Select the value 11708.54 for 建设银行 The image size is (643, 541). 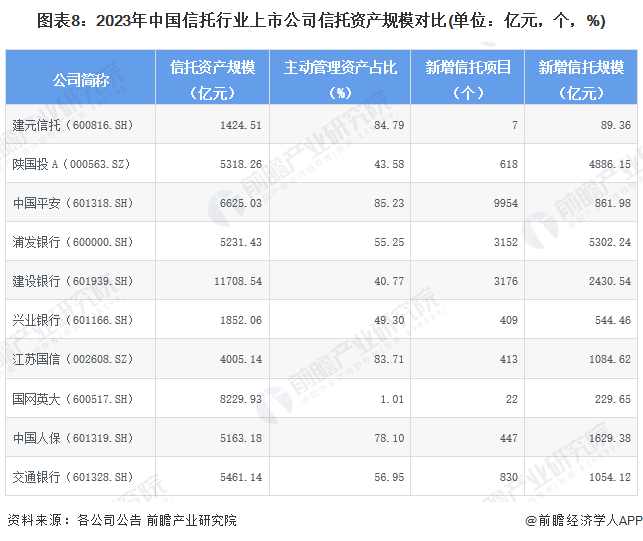click(x=238, y=281)
